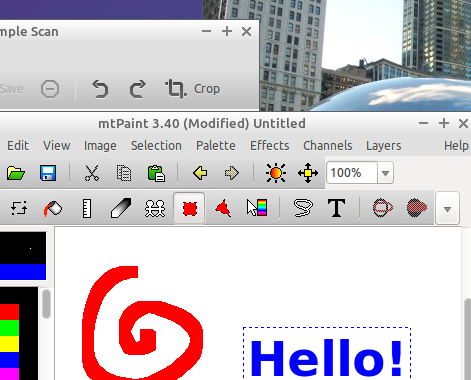Open the View menu
Viewport: 471px width, 380px height.
pos(56,146)
